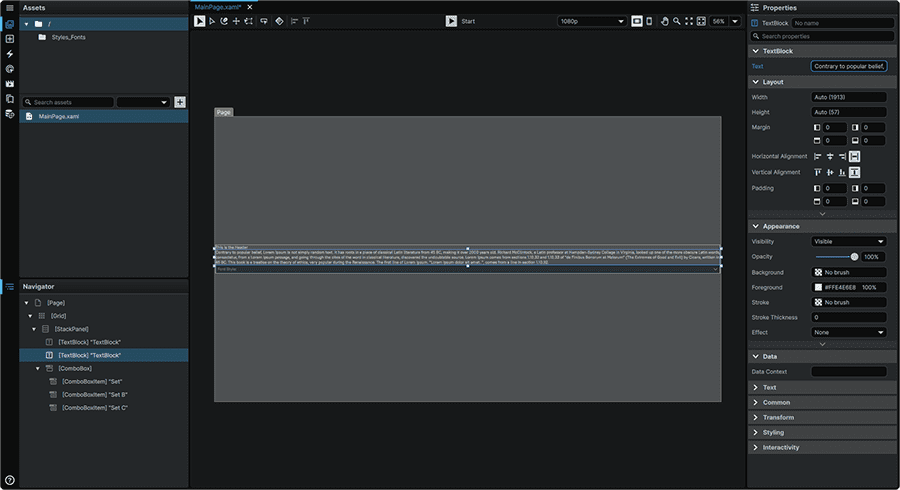Click the Width Auto (1913) field
900x490 pixels.
pyautogui.click(x=849, y=98)
